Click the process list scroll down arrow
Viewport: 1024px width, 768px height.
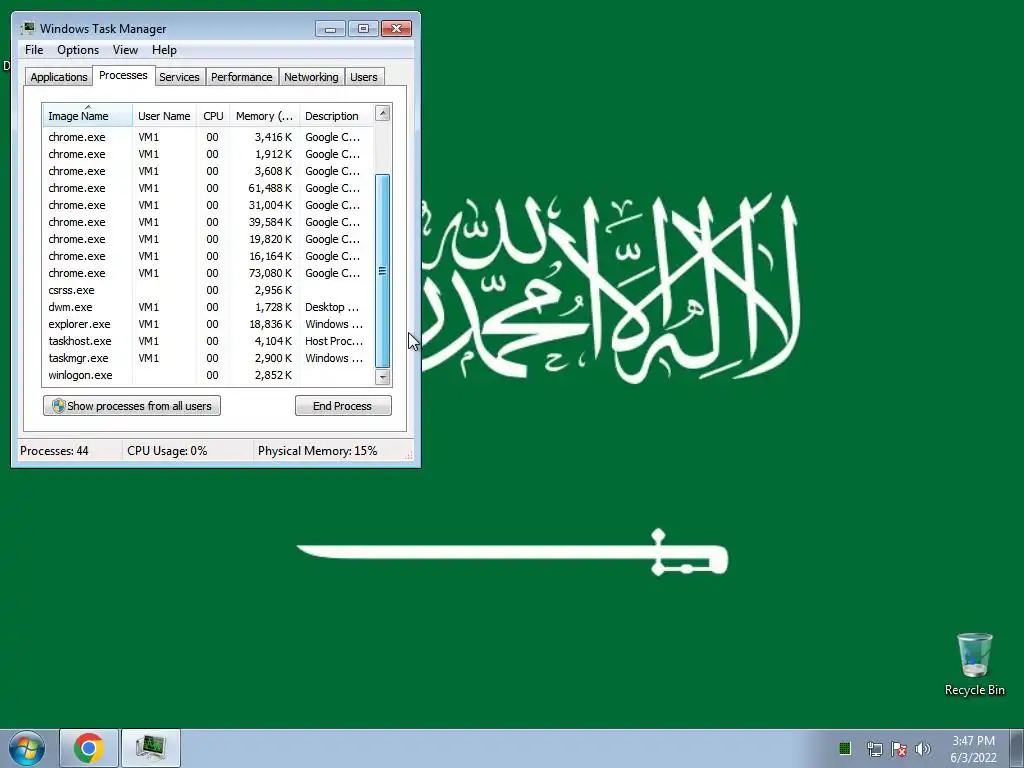pyautogui.click(x=383, y=377)
